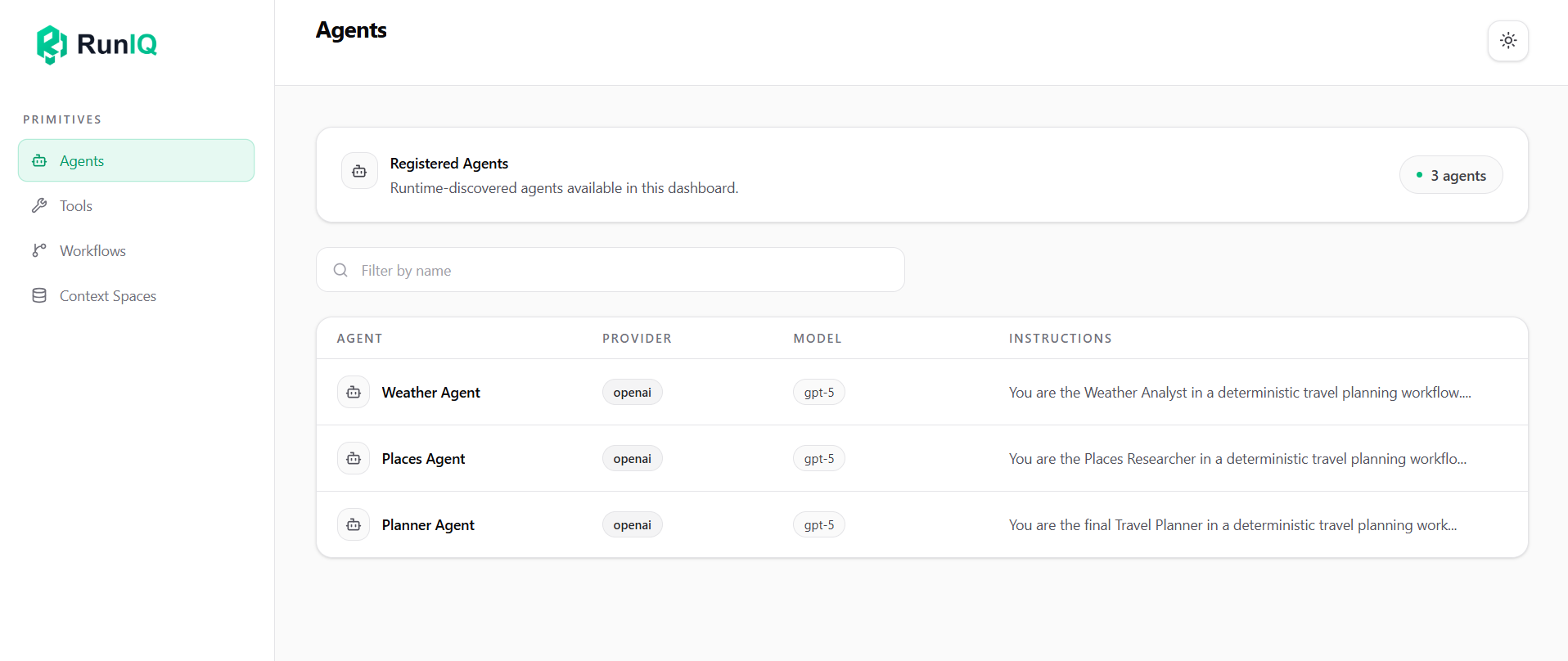
Task: Focus the 'Filter by name' search field
Action: click(611, 270)
